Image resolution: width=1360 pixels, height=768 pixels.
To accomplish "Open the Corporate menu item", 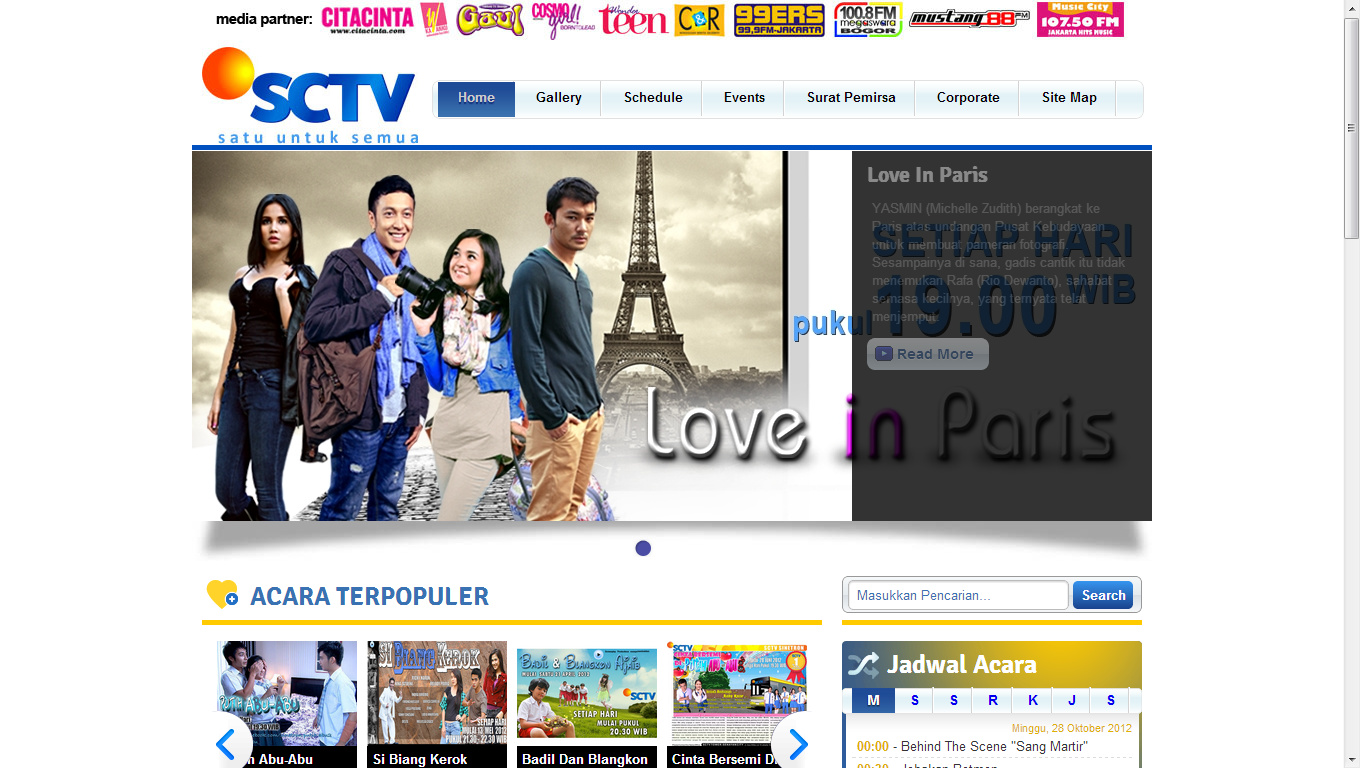I will [968, 98].
